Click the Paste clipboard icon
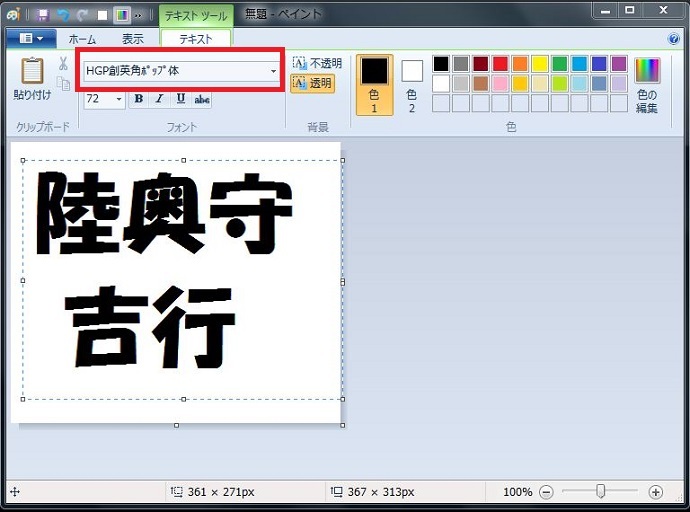This screenshot has height=512, width=690. 32,70
